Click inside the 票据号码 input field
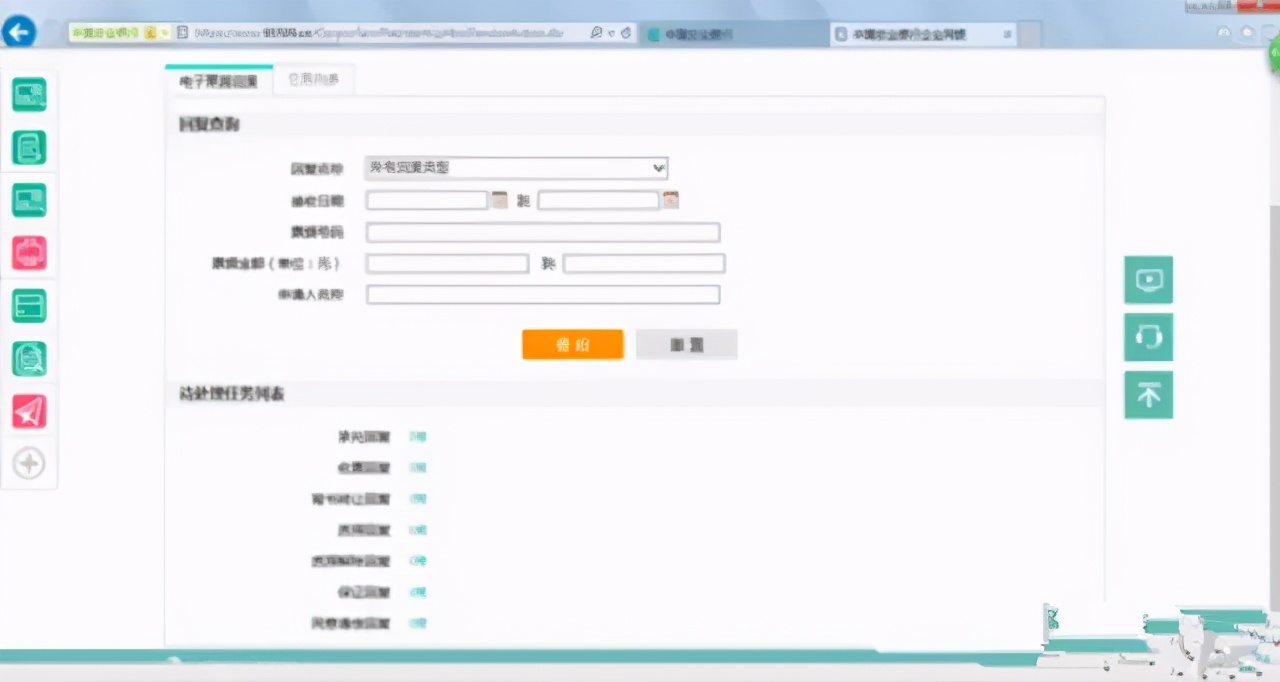Image resolution: width=1280 pixels, height=682 pixels. pyautogui.click(x=543, y=232)
